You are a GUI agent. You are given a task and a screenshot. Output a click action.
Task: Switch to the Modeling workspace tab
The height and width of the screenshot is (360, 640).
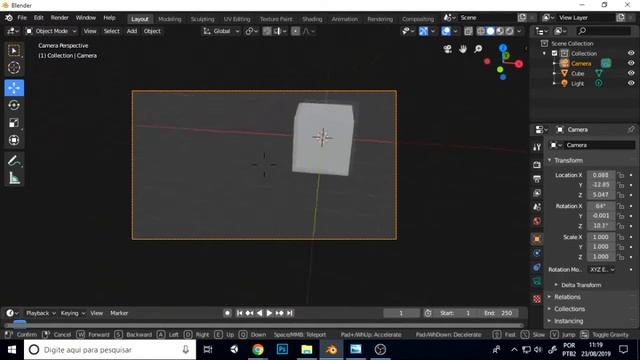(169, 19)
